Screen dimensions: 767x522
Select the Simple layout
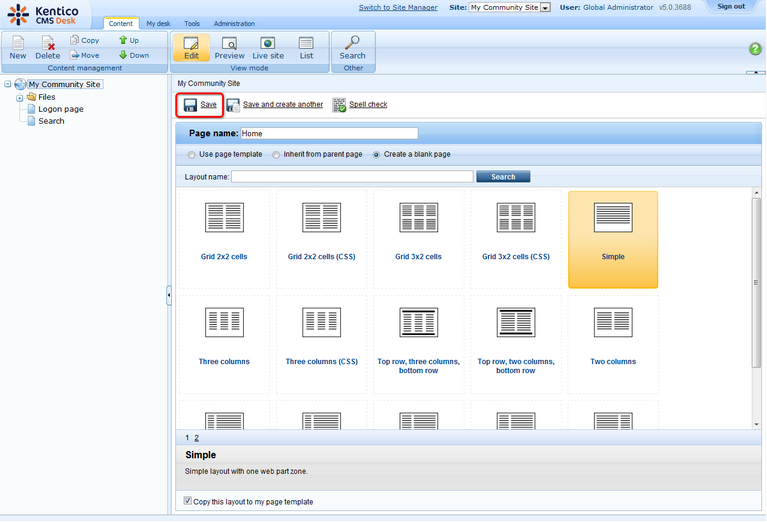[x=613, y=239]
